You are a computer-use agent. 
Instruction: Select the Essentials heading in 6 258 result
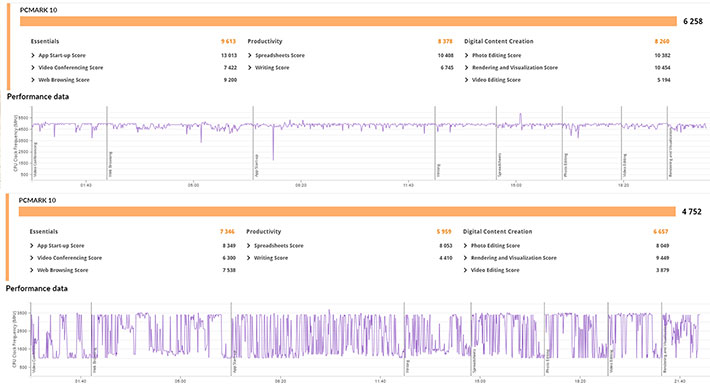[45, 41]
